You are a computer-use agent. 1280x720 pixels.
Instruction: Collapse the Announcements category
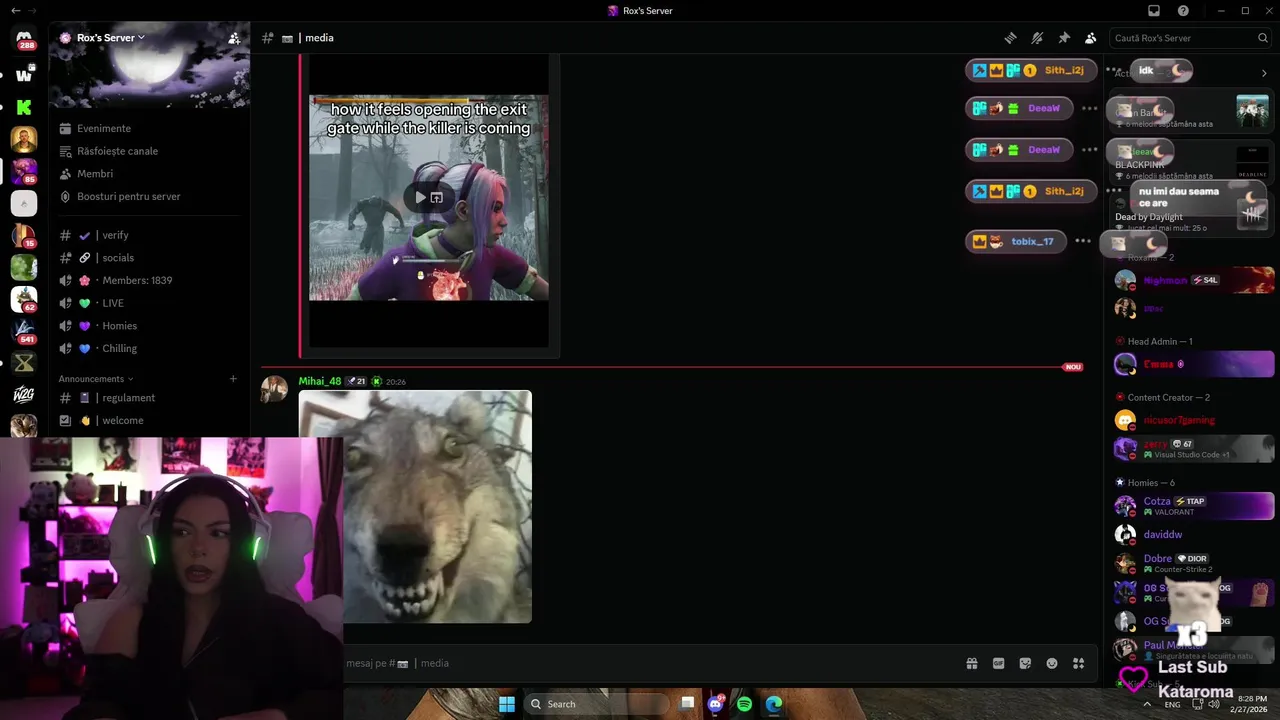[95, 379]
